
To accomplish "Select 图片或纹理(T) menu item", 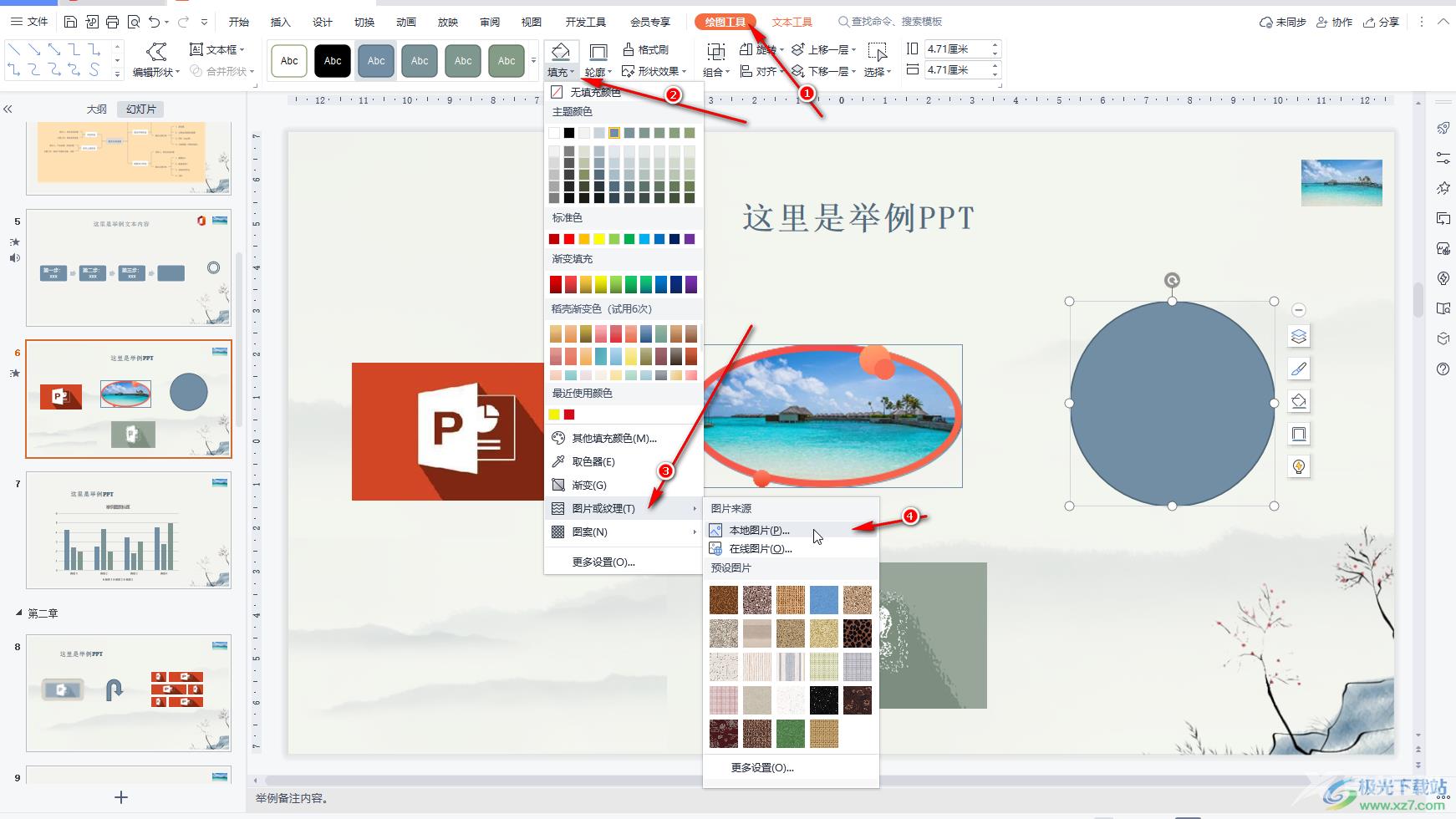I will (624, 508).
